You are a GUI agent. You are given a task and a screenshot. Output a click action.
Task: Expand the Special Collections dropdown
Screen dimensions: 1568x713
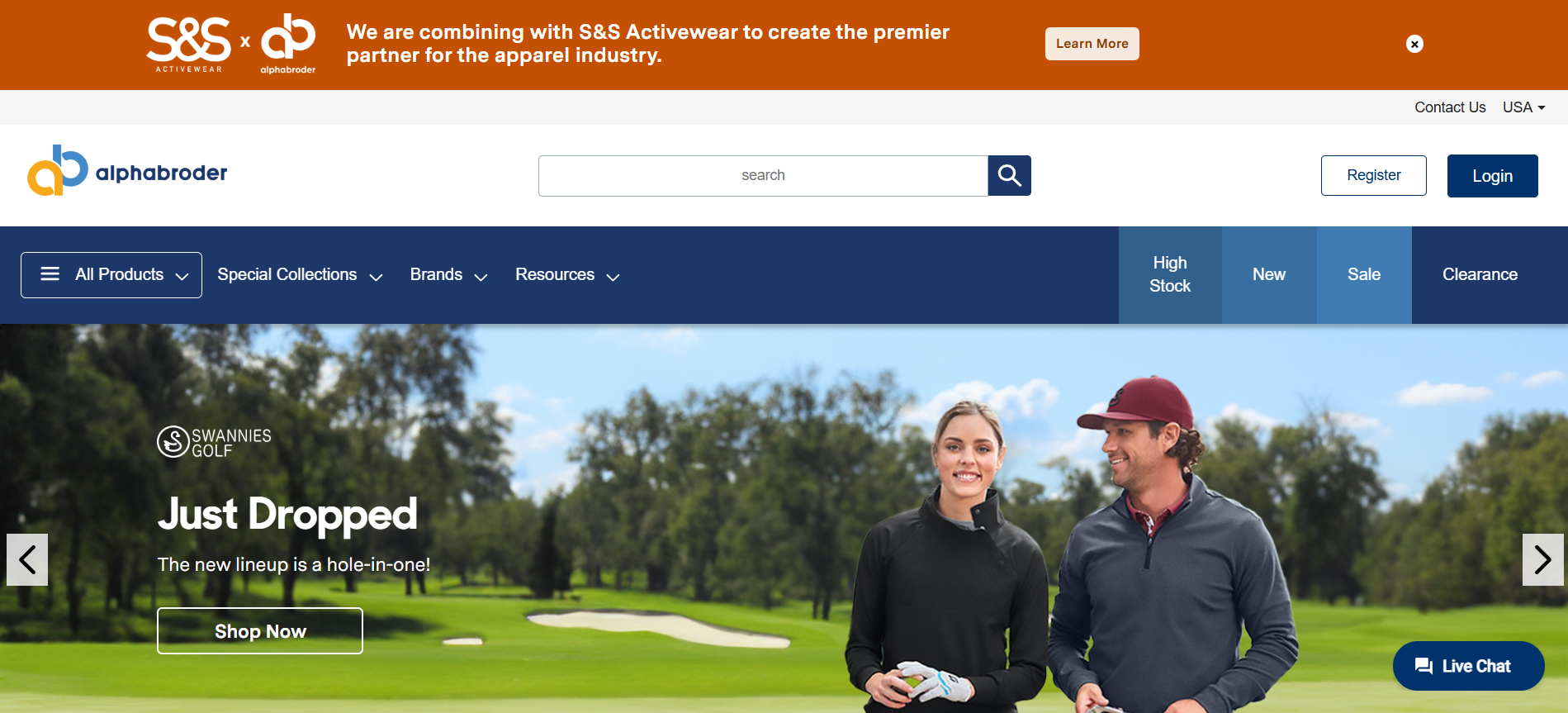(x=300, y=275)
